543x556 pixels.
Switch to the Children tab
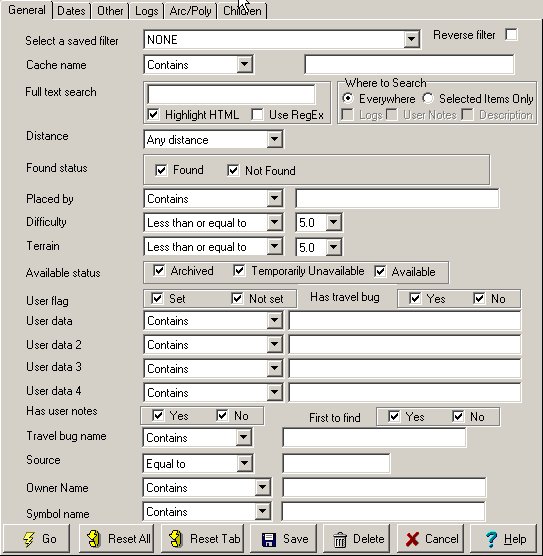(x=242, y=11)
